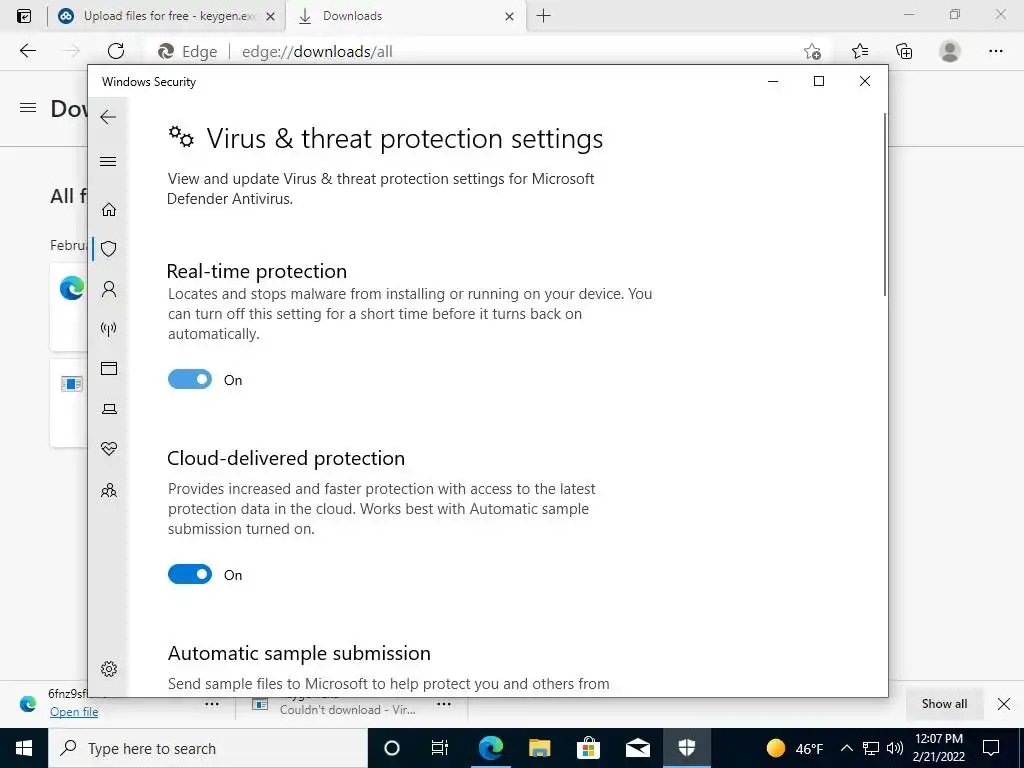The image size is (1024, 768).
Task: Turn off Cloud-delivered protection toggle
Action: [x=189, y=574]
